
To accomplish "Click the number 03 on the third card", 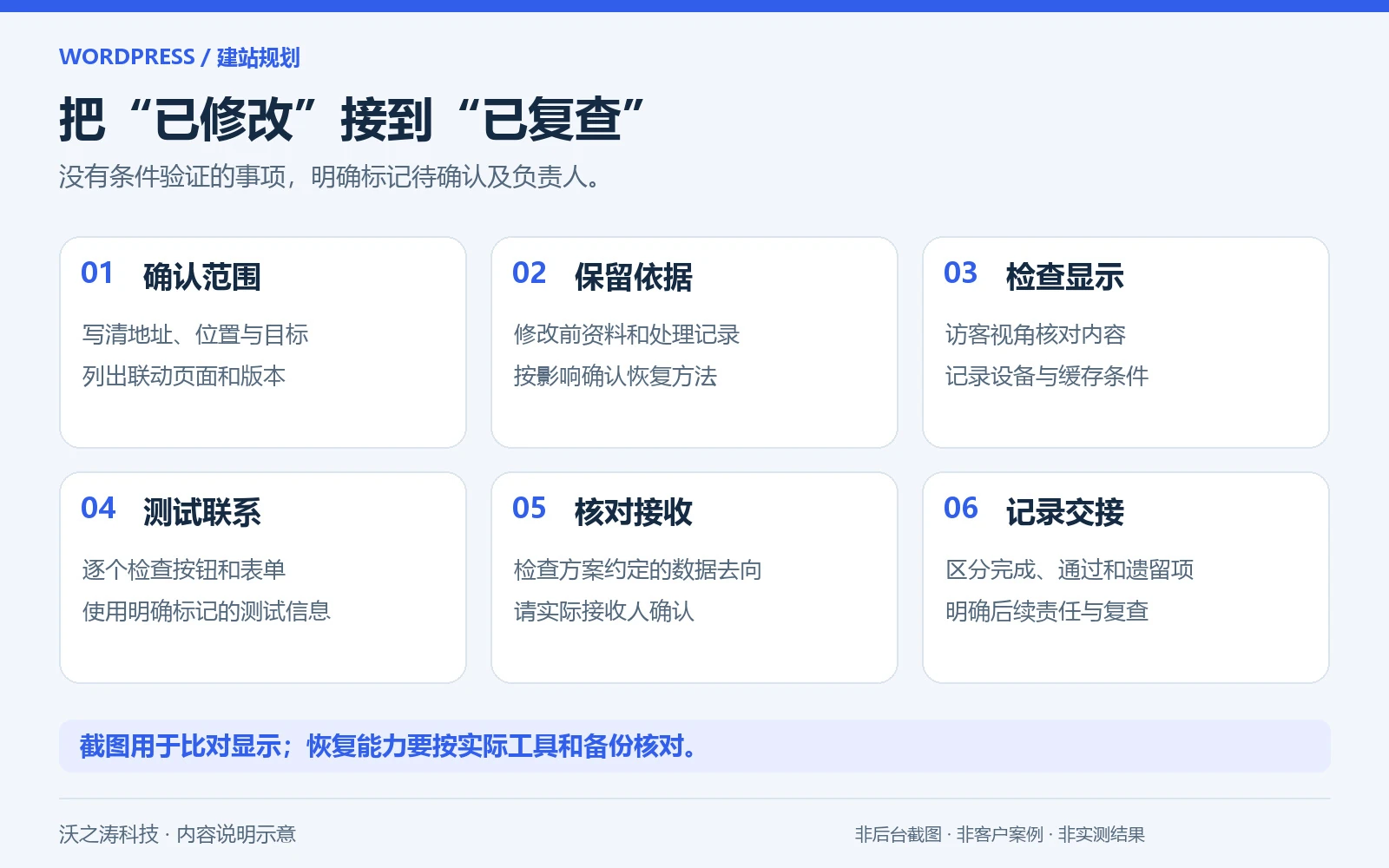I will (960, 273).
